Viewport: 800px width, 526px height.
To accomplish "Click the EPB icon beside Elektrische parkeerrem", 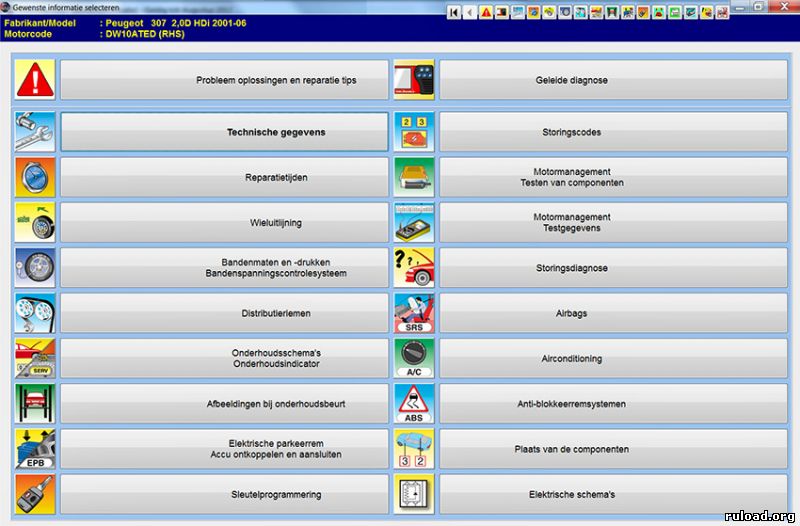I will [x=35, y=449].
